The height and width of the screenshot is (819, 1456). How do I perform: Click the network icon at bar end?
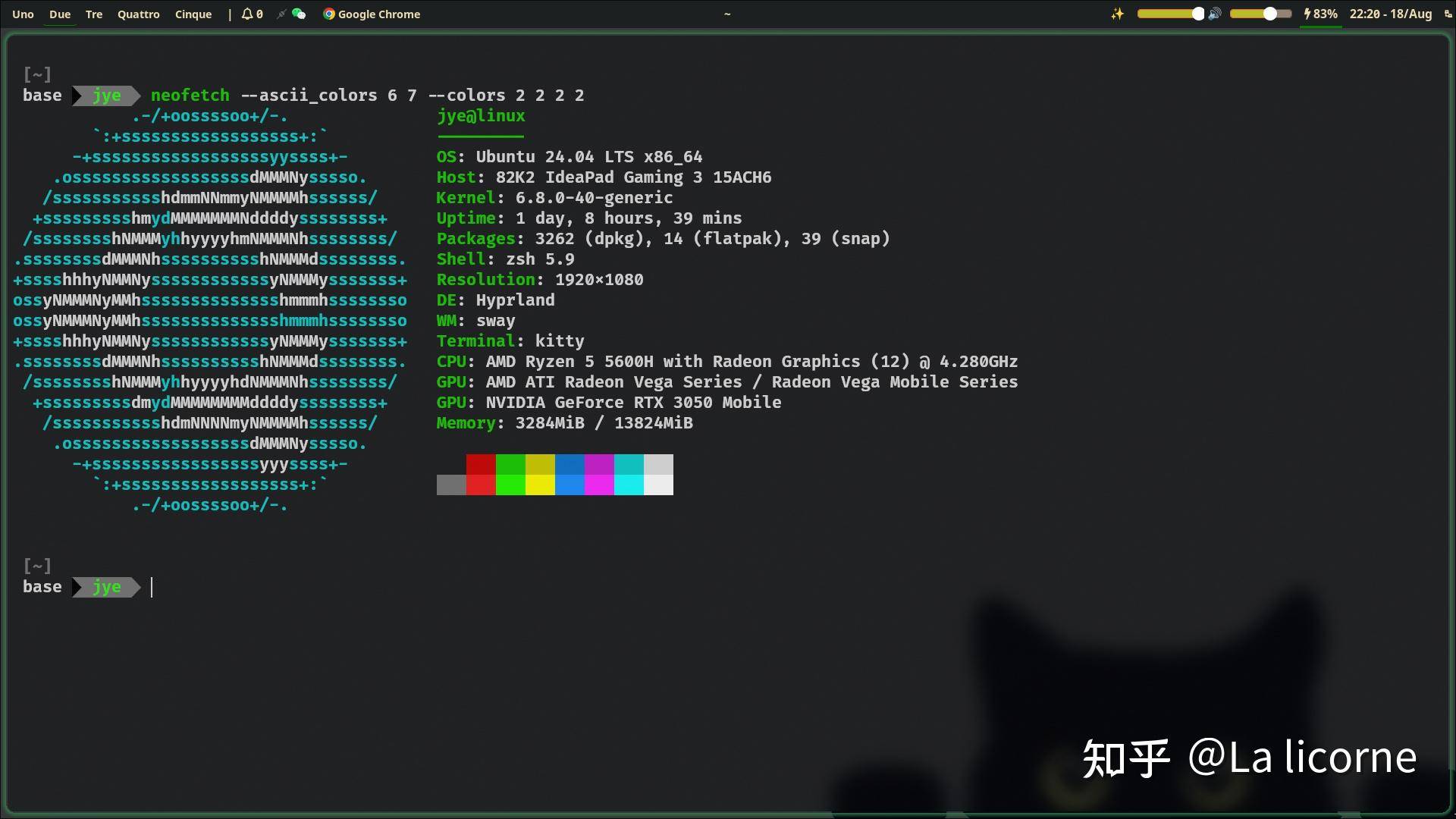tap(1447, 14)
